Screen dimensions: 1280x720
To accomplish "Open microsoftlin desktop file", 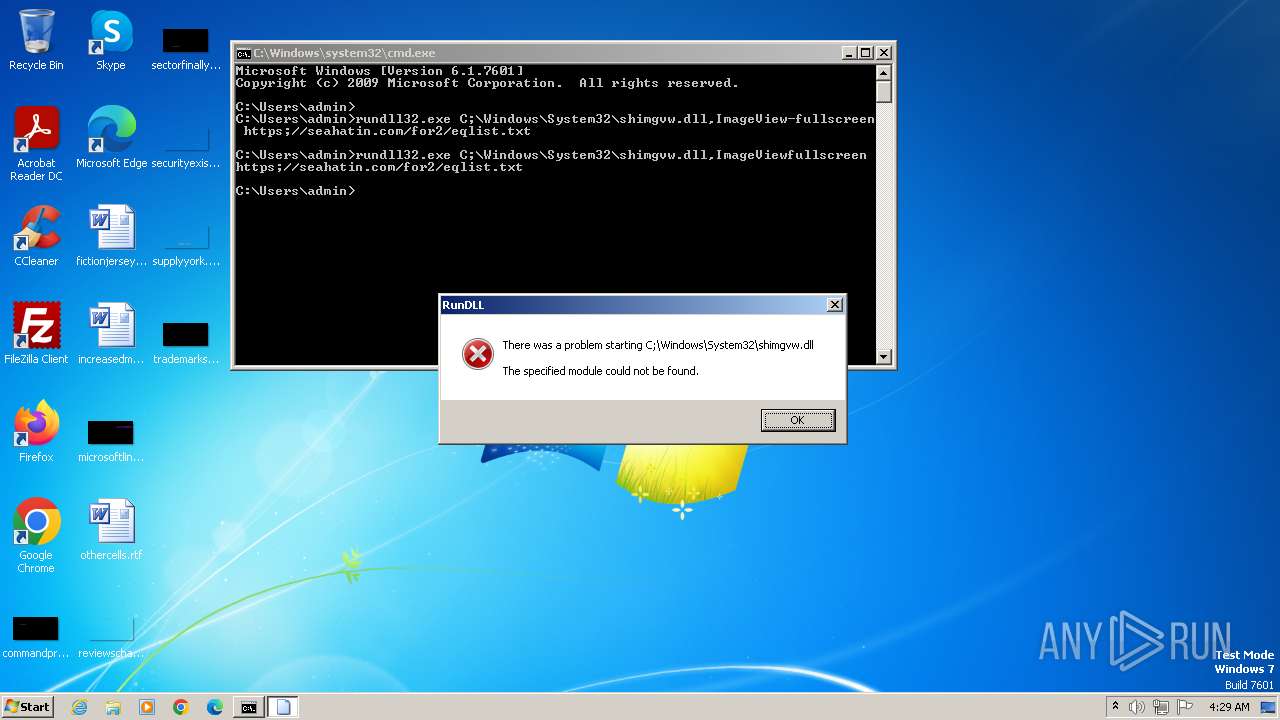I will (x=111, y=440).
